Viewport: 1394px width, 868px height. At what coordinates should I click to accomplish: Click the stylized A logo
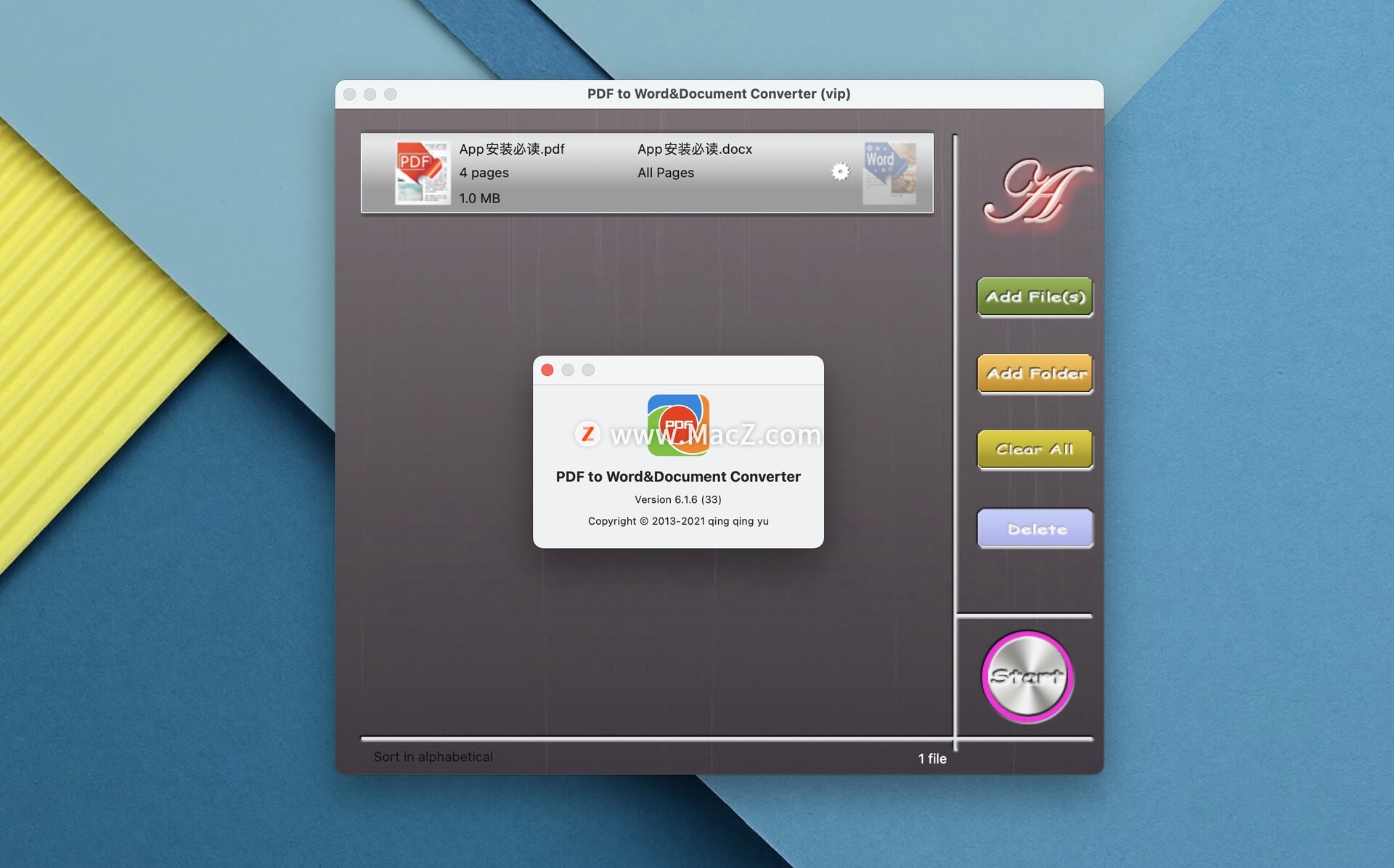coord(1037,191)
